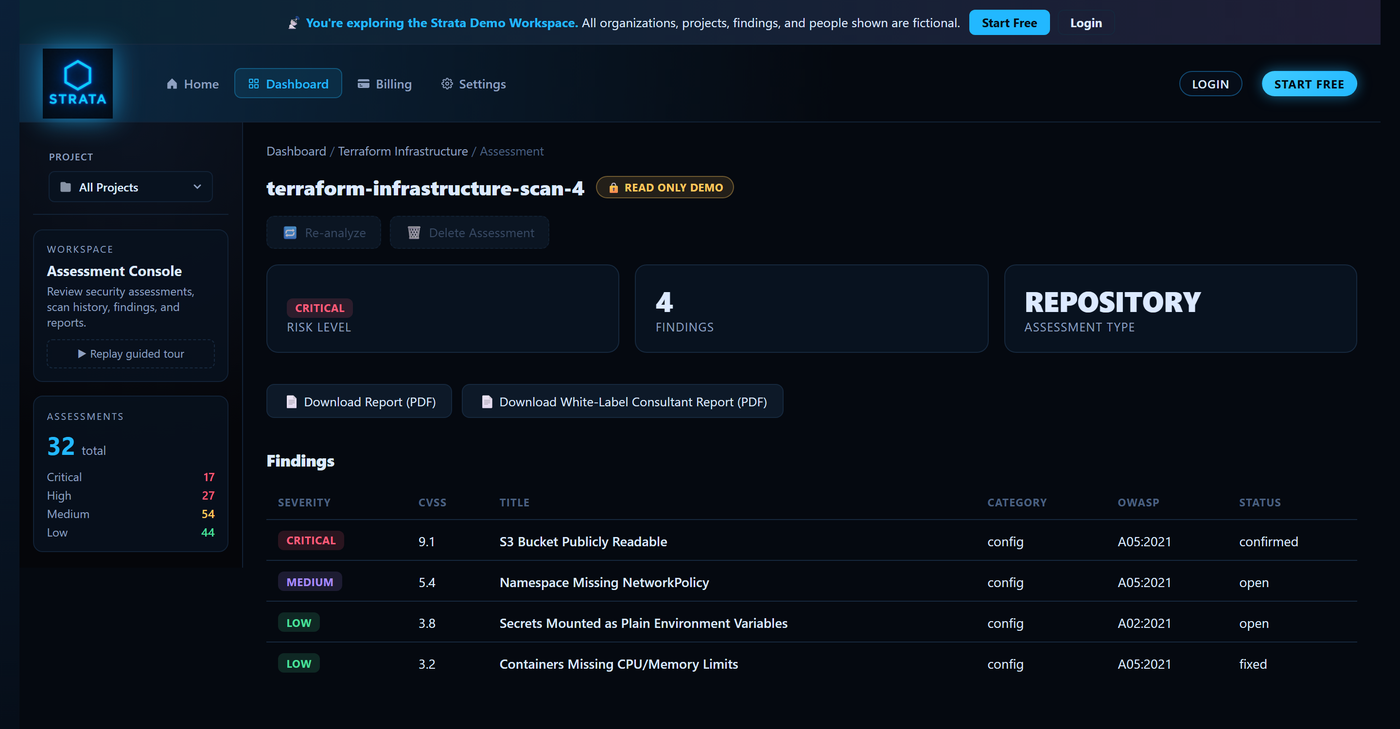Click the Dashboard breadcrumb link

tap(296, 151)
